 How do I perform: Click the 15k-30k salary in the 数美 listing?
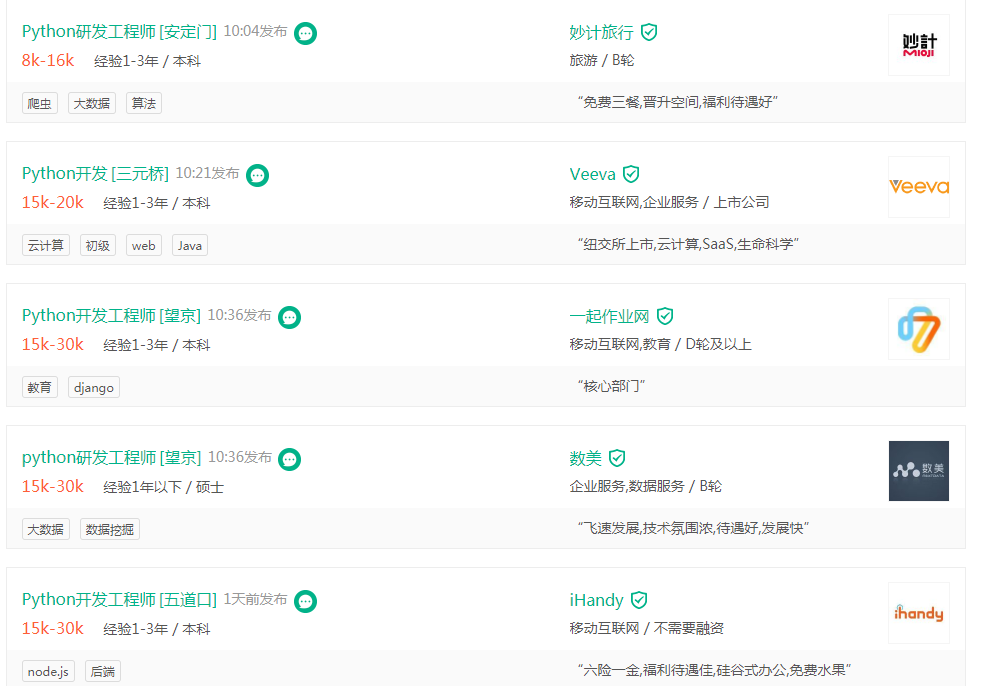pyautogui.click(x=53, y=487)
